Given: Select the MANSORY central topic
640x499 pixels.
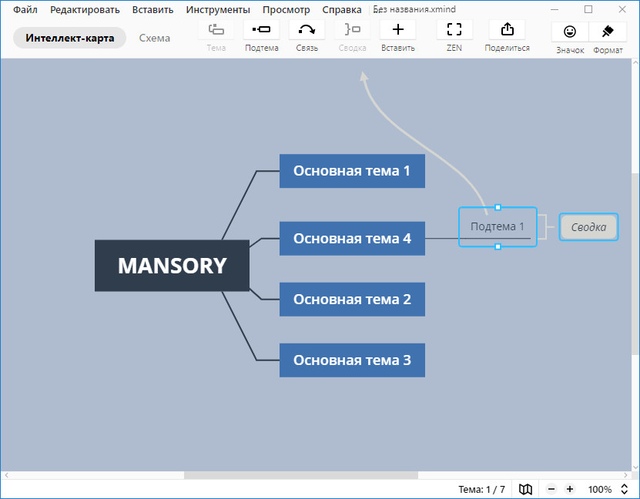Looking at the screenshot, I should pos(172,266).
